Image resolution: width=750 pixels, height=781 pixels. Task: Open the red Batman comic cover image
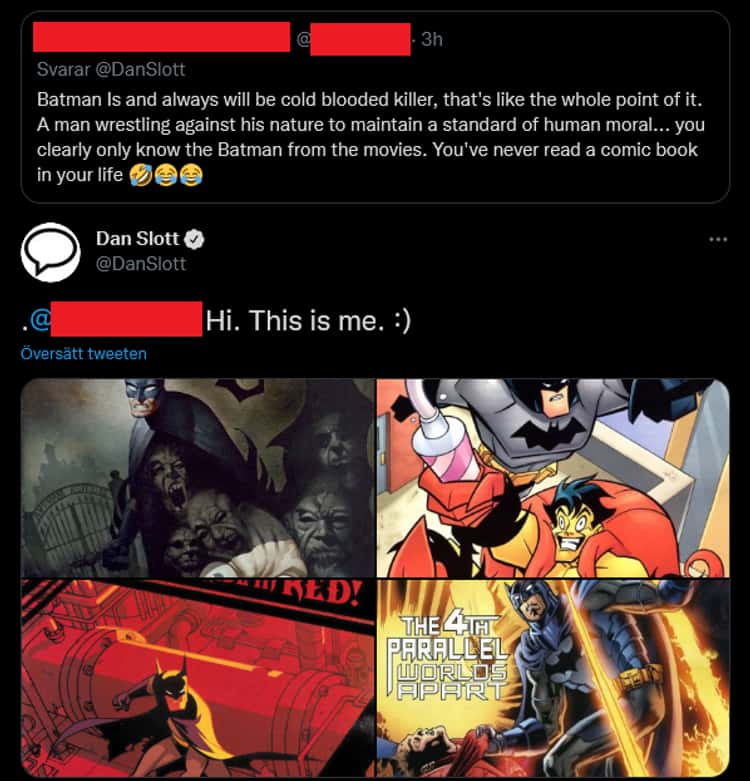[x=198, y=678]
